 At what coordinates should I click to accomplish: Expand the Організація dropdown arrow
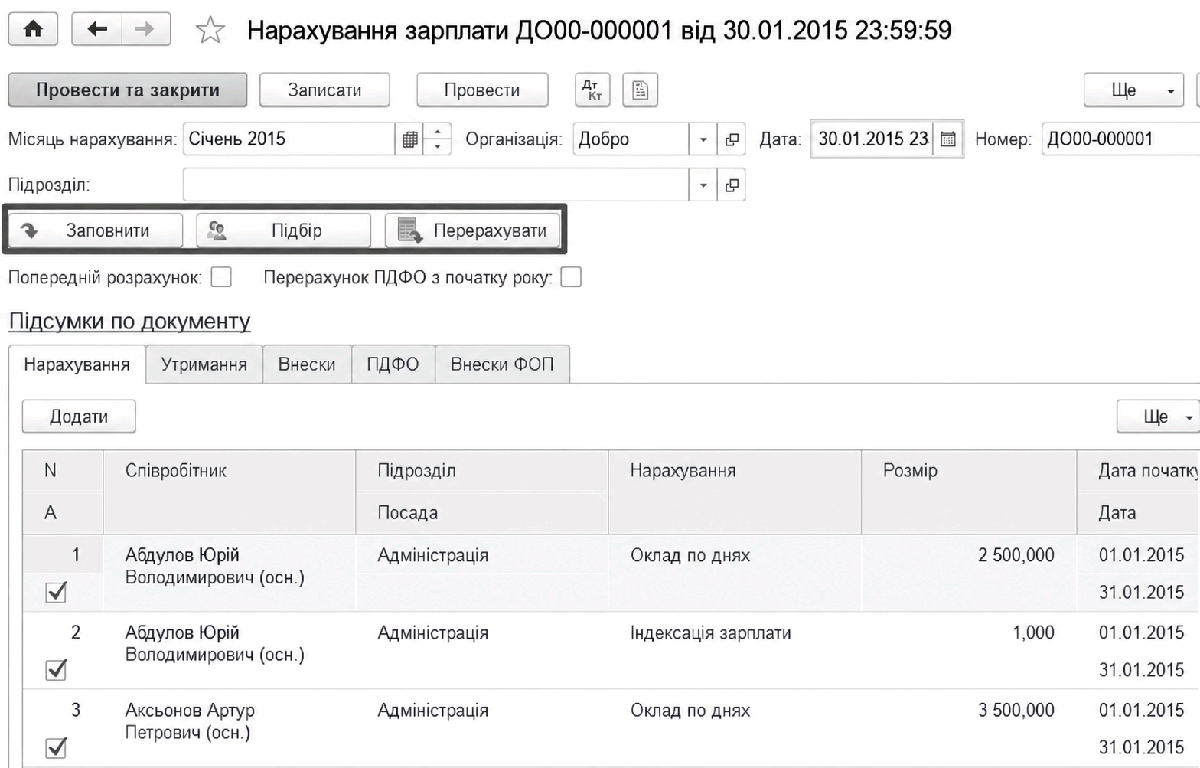(704, 140)
